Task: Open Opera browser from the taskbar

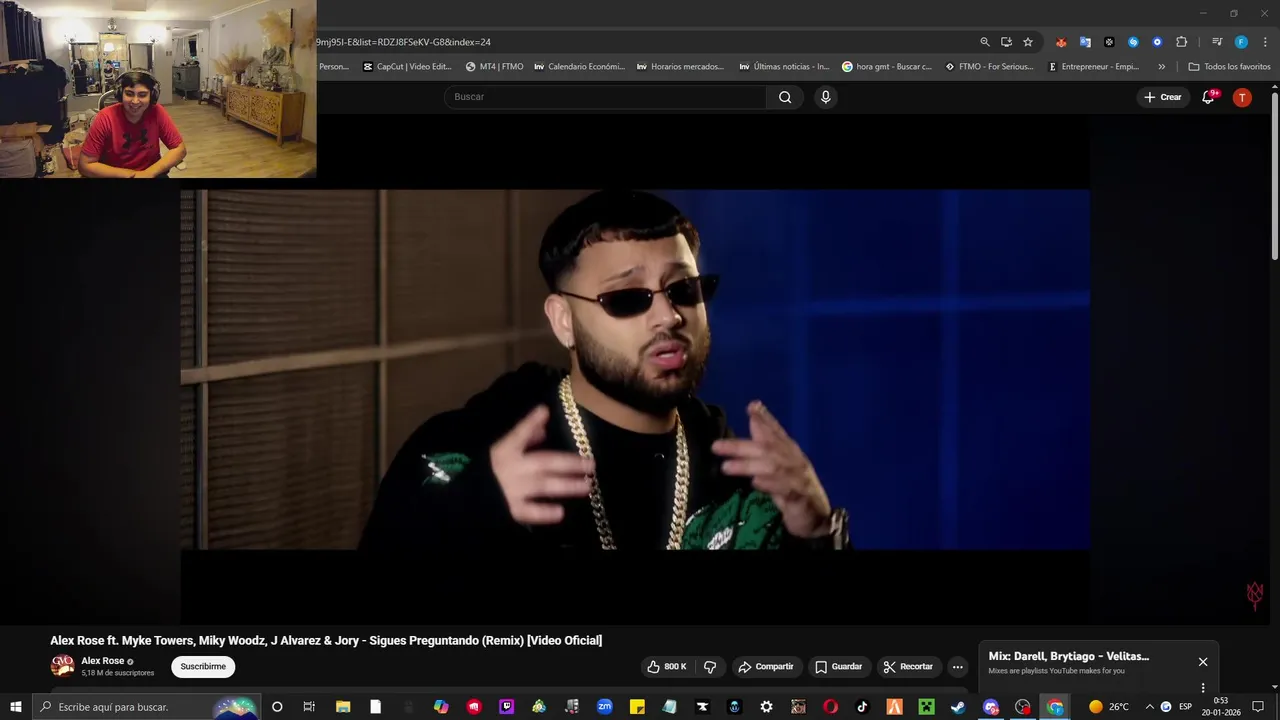Action: 830,707
